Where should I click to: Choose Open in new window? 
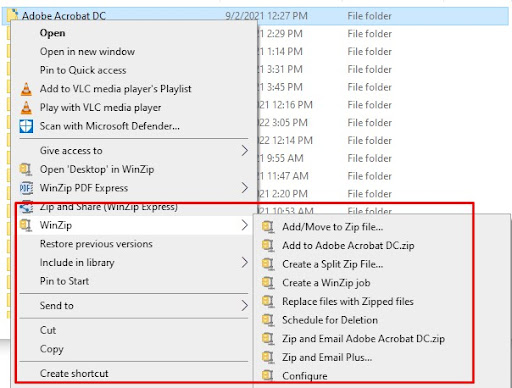click(x=87, y=52)
